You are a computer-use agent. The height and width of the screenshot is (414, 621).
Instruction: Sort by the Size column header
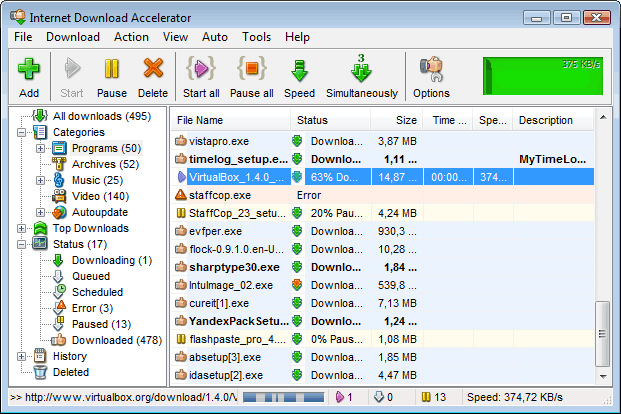(x=397, y=120)
